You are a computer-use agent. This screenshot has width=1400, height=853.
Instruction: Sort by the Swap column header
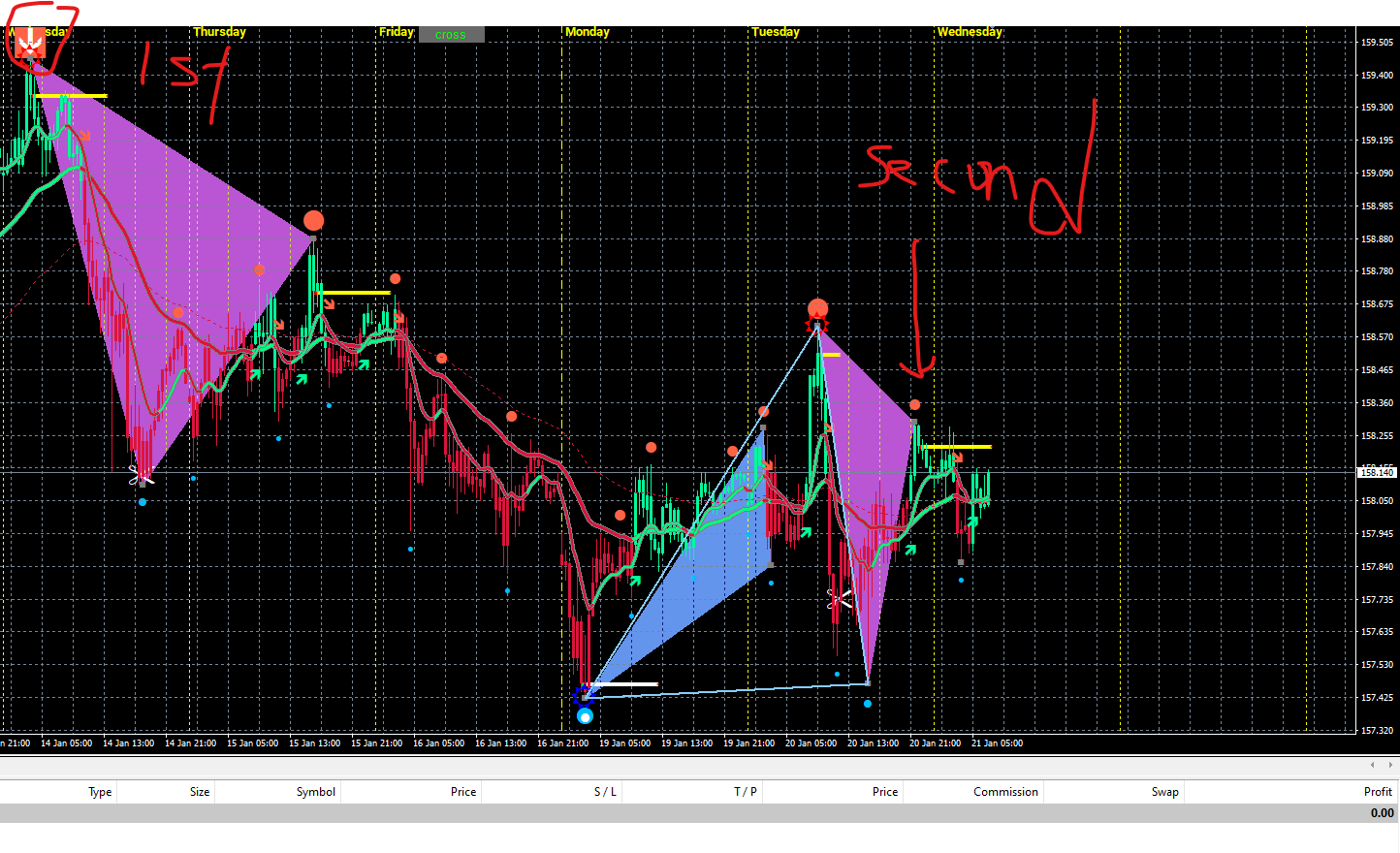[1165, 792]
